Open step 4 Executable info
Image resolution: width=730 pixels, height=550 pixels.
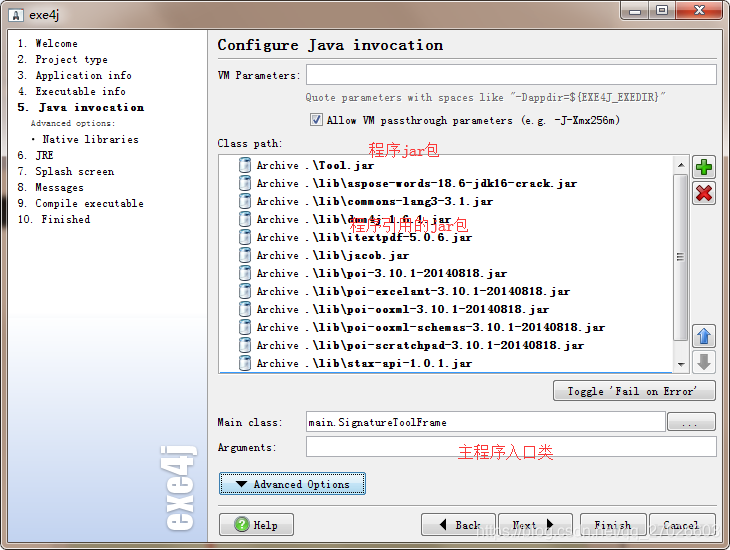point(72,91)
